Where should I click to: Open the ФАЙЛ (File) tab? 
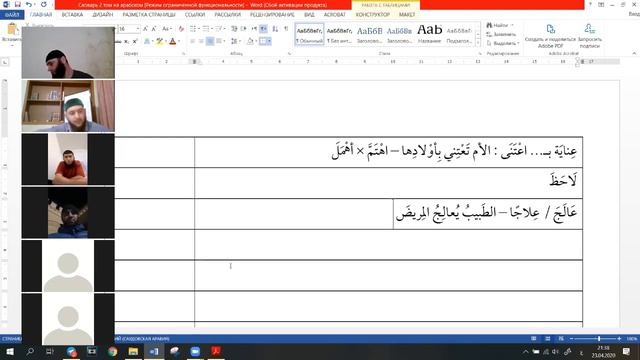point(12,15)
